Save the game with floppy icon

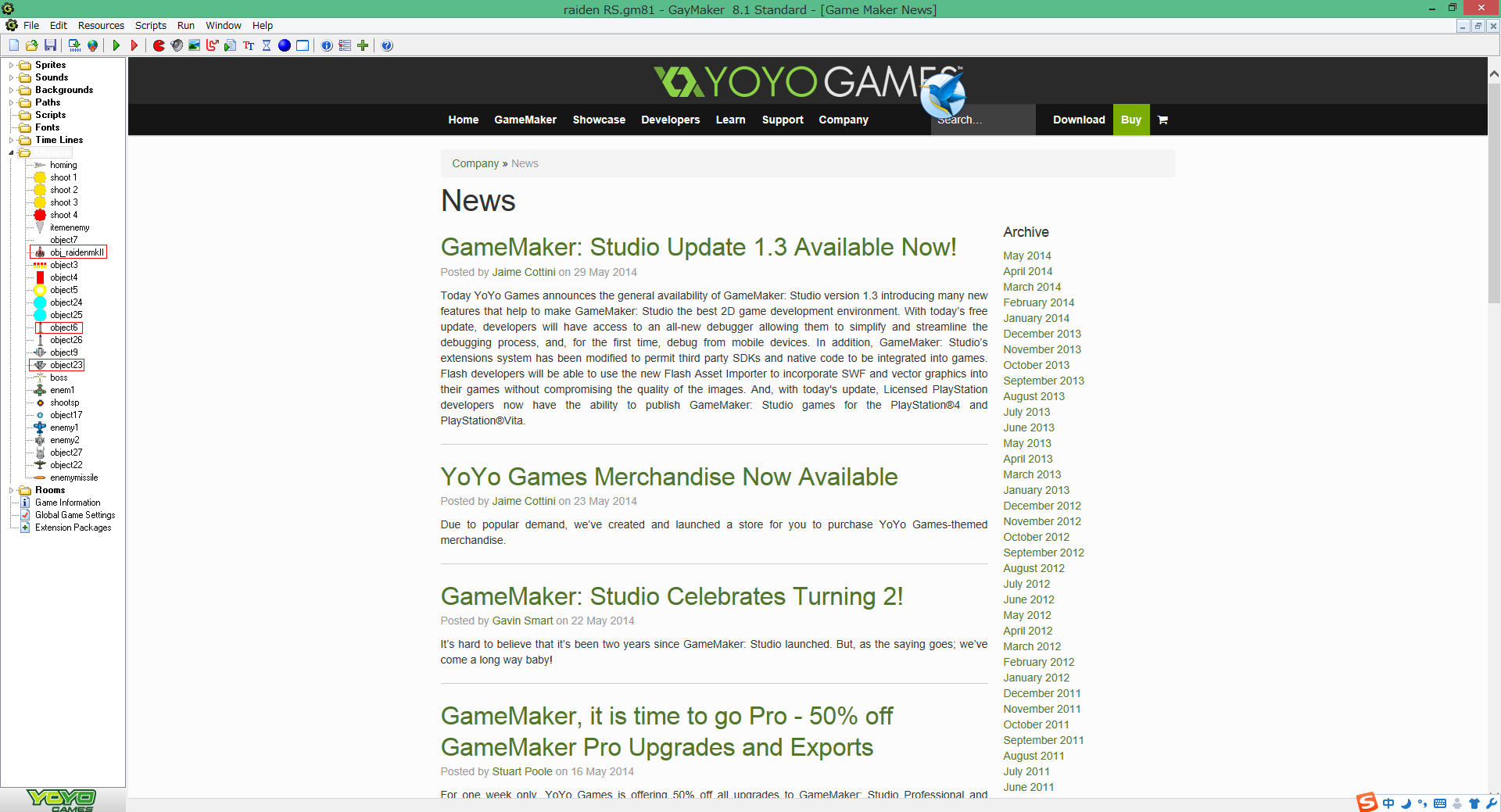pos(50,45)
